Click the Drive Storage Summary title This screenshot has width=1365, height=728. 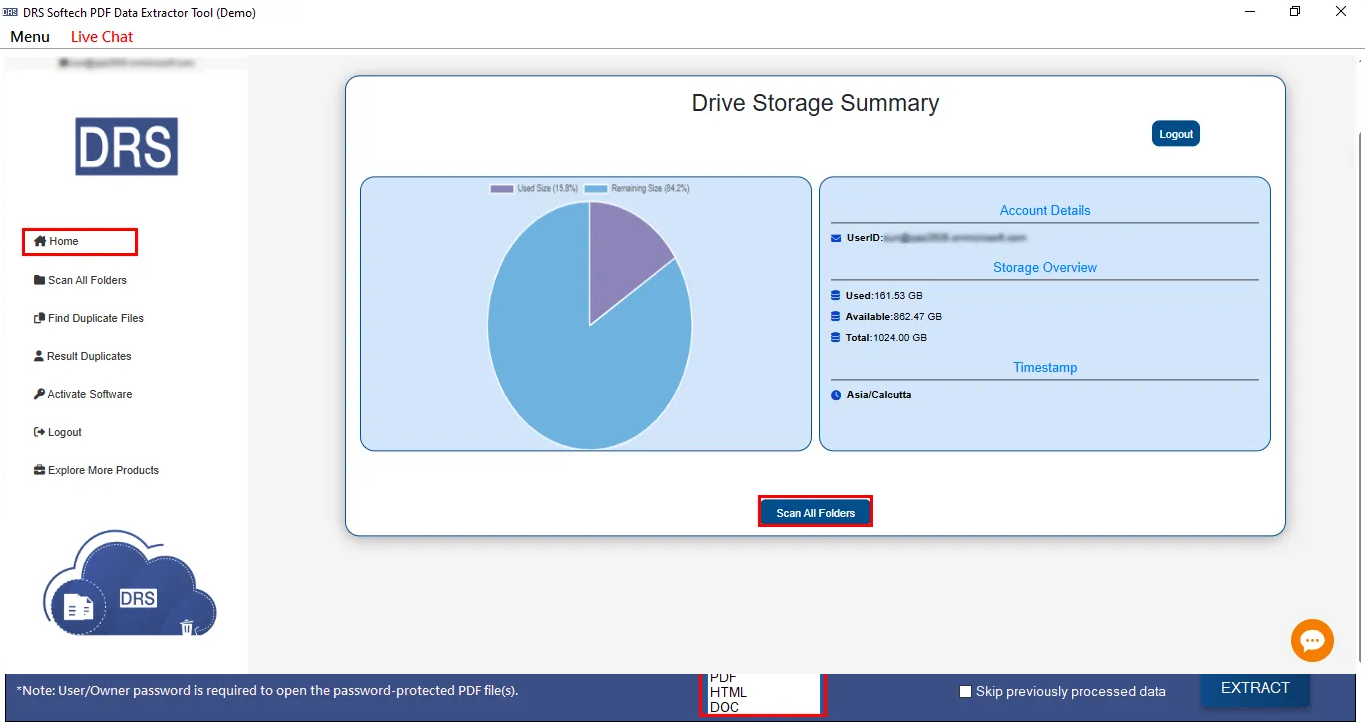(815, 103)
